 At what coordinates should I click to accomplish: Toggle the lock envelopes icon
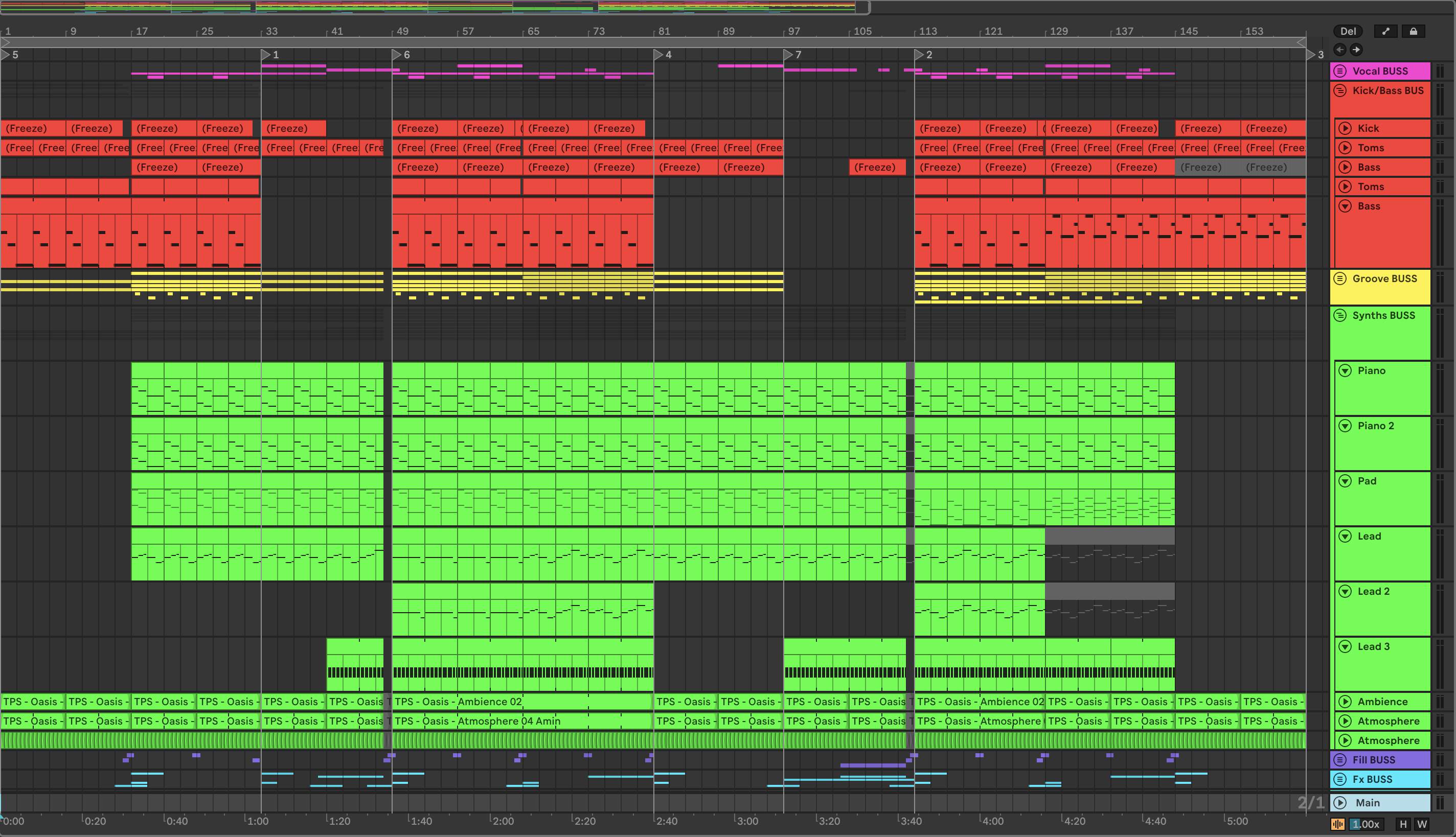(1413, 31)
